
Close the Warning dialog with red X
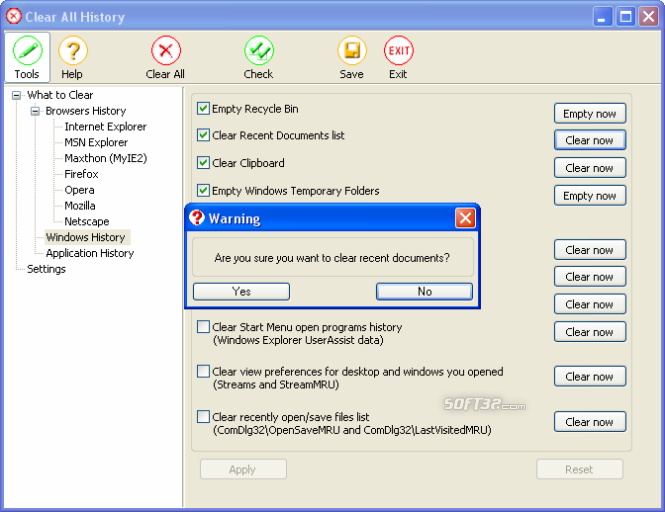click(x=465, y=218)
